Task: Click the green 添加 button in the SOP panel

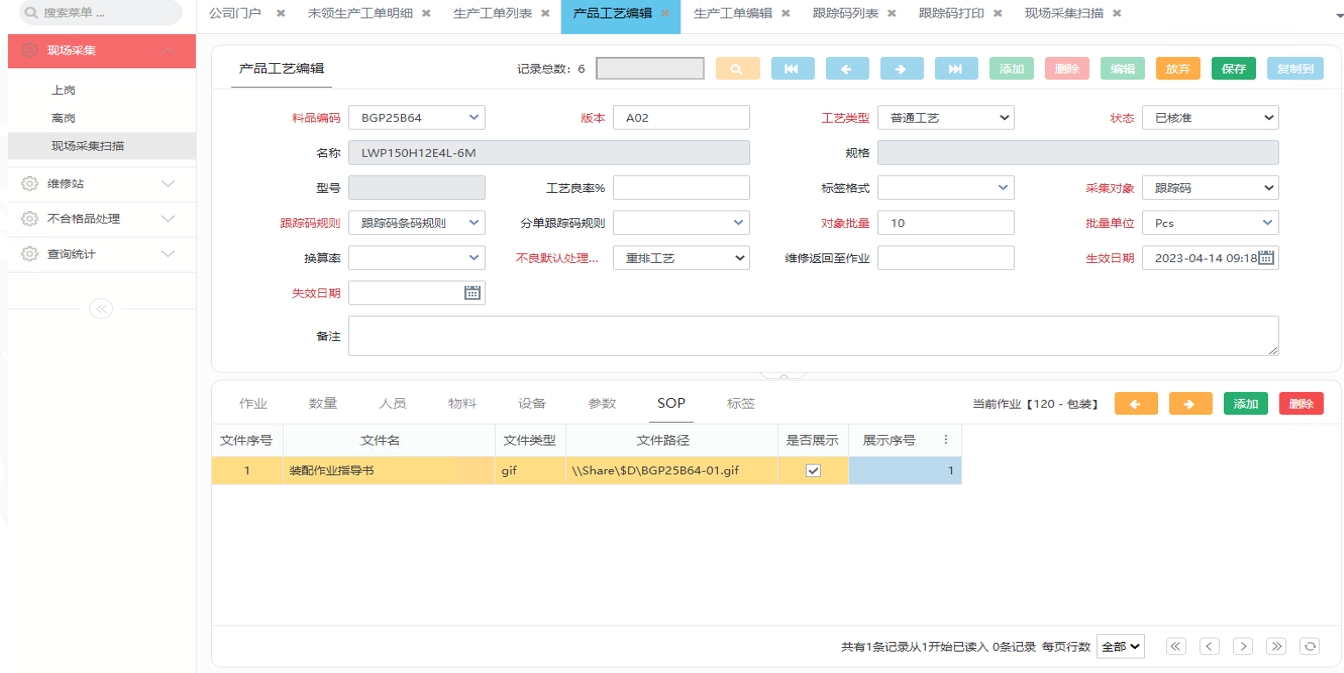Action: tap(1245, 404)
